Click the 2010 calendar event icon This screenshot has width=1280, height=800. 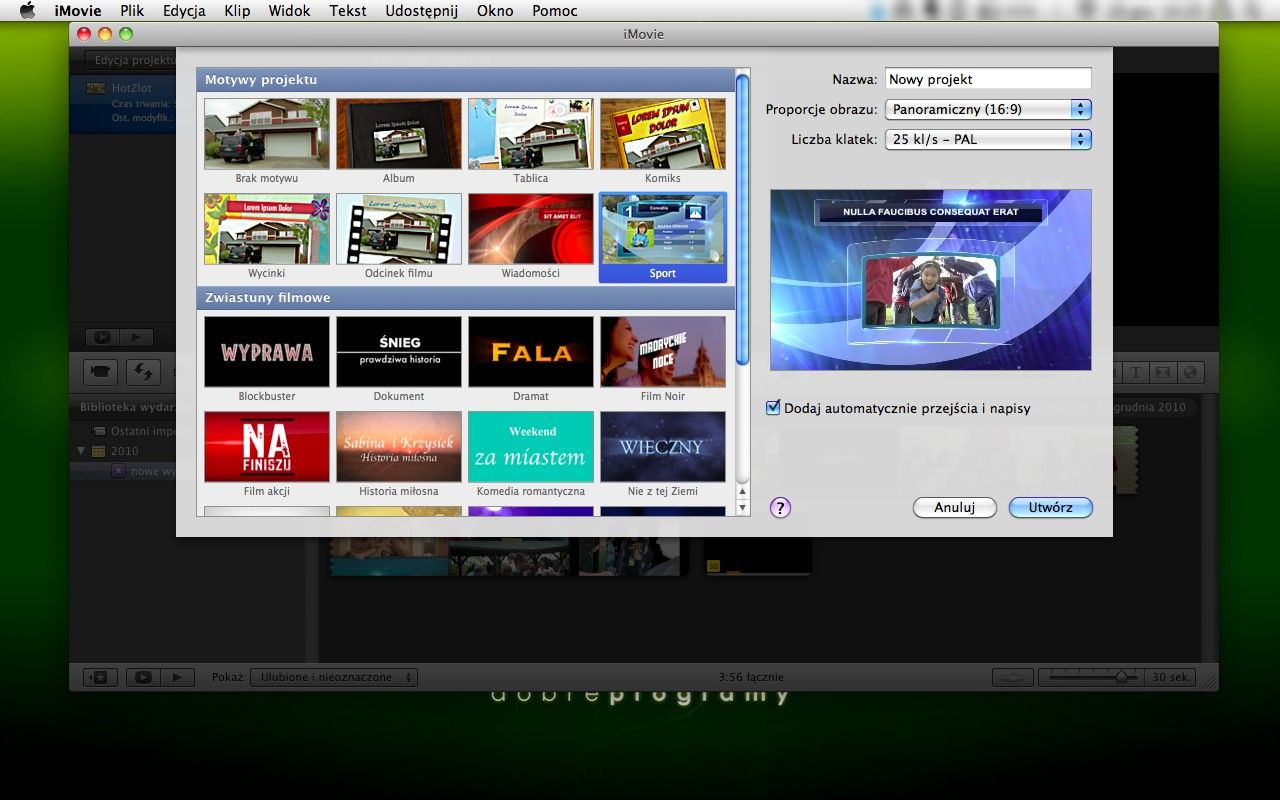coord(99,451)
